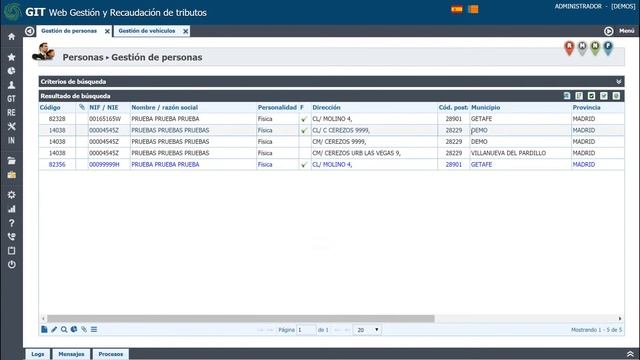Select the orange flag next to Spanish
Image resolution: width=640 pixels, height=360 pixels.
pos(473,9)
